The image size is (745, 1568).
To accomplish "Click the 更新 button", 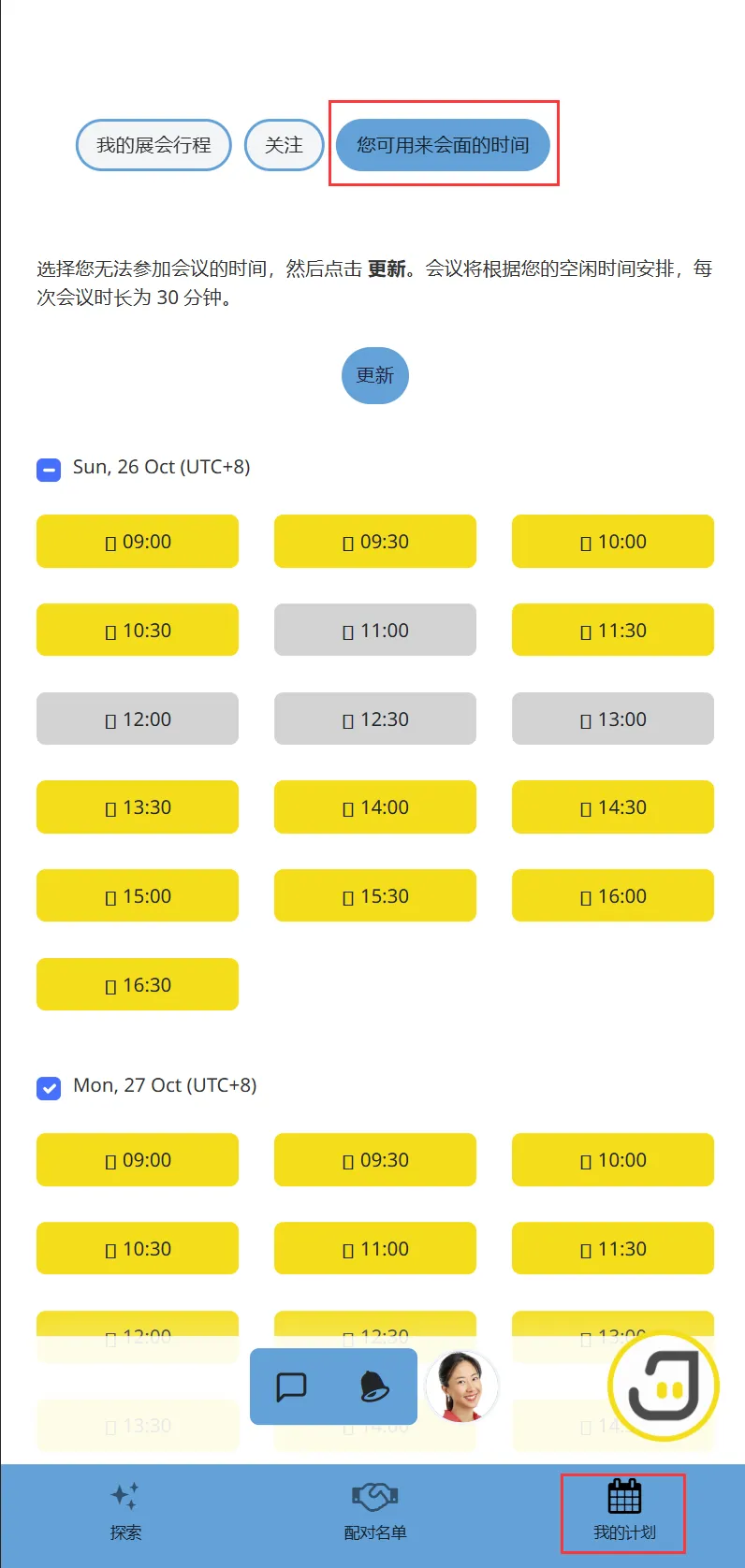I will point(375,375).
